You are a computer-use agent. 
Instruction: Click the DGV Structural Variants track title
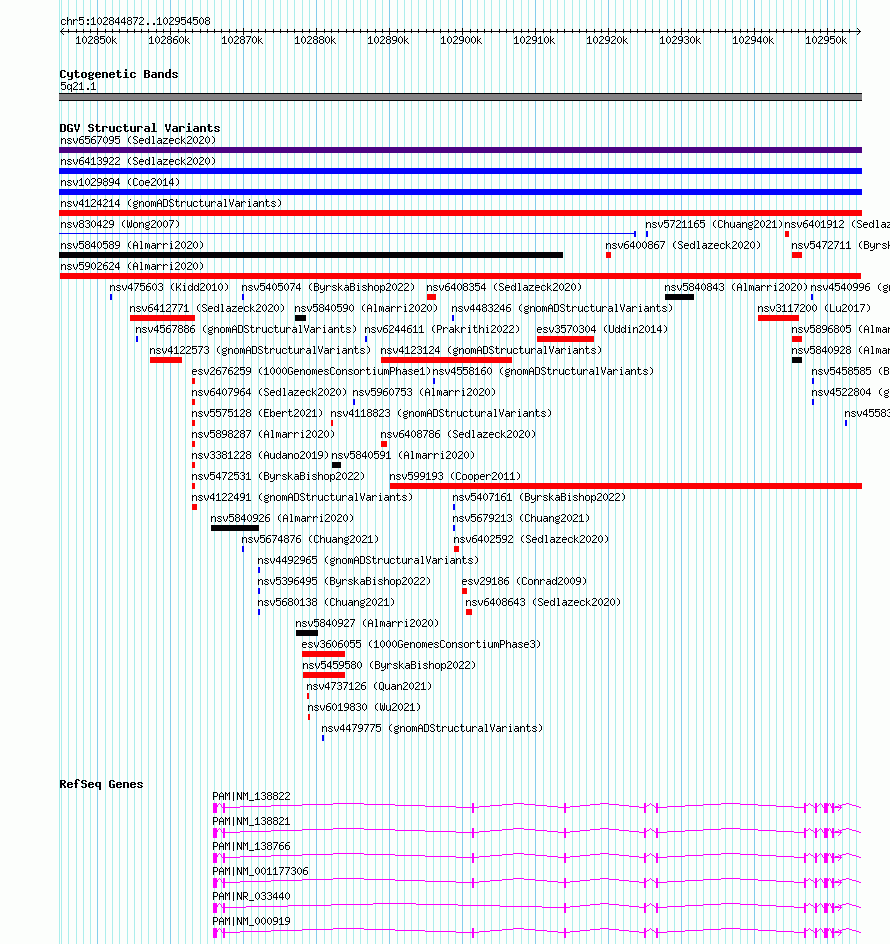click(x=140, y=128)
